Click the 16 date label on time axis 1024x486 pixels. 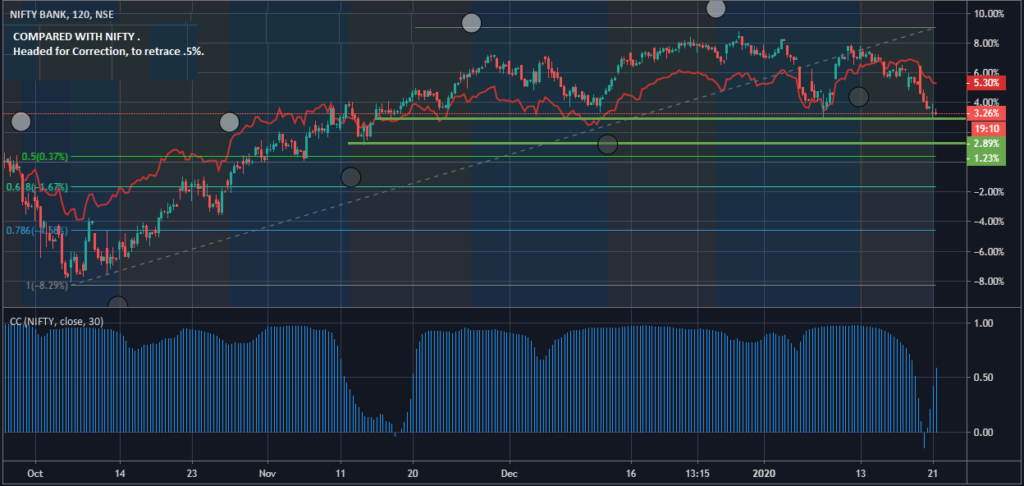coord(631,472)
